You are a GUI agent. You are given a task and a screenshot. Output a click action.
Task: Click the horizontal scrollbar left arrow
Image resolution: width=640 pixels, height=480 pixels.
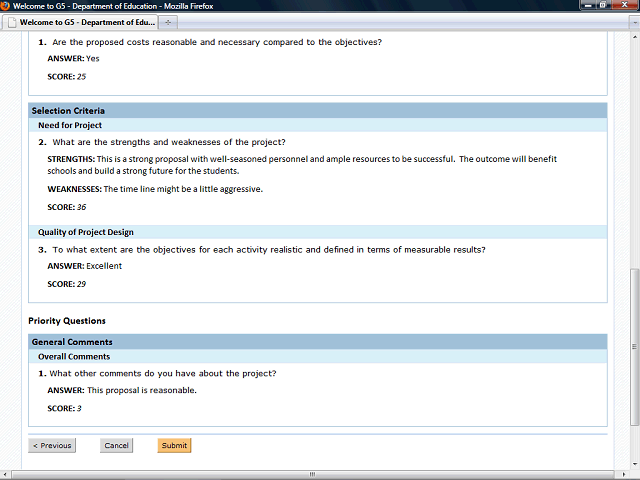(5, 474)
